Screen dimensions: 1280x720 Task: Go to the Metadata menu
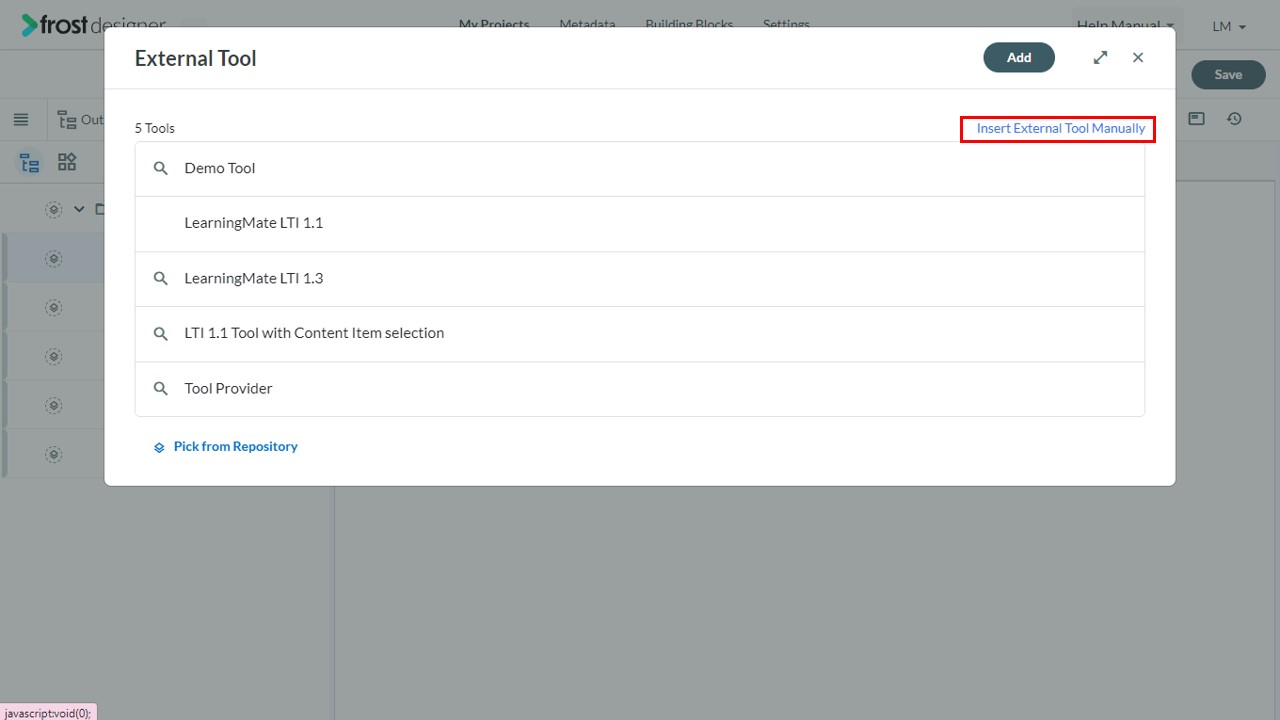tap(587, 24)
